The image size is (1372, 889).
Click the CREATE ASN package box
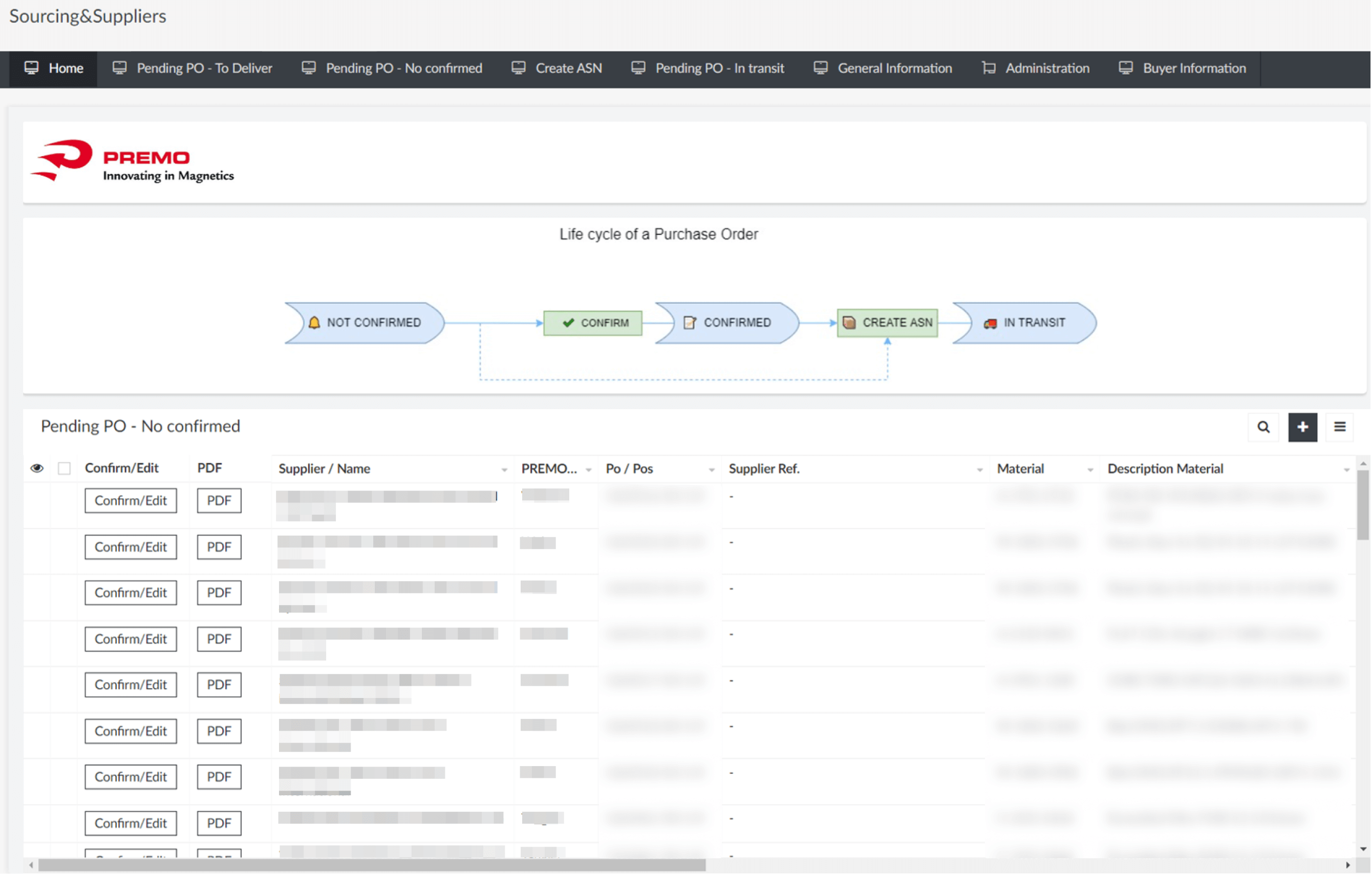click(887, 322)
